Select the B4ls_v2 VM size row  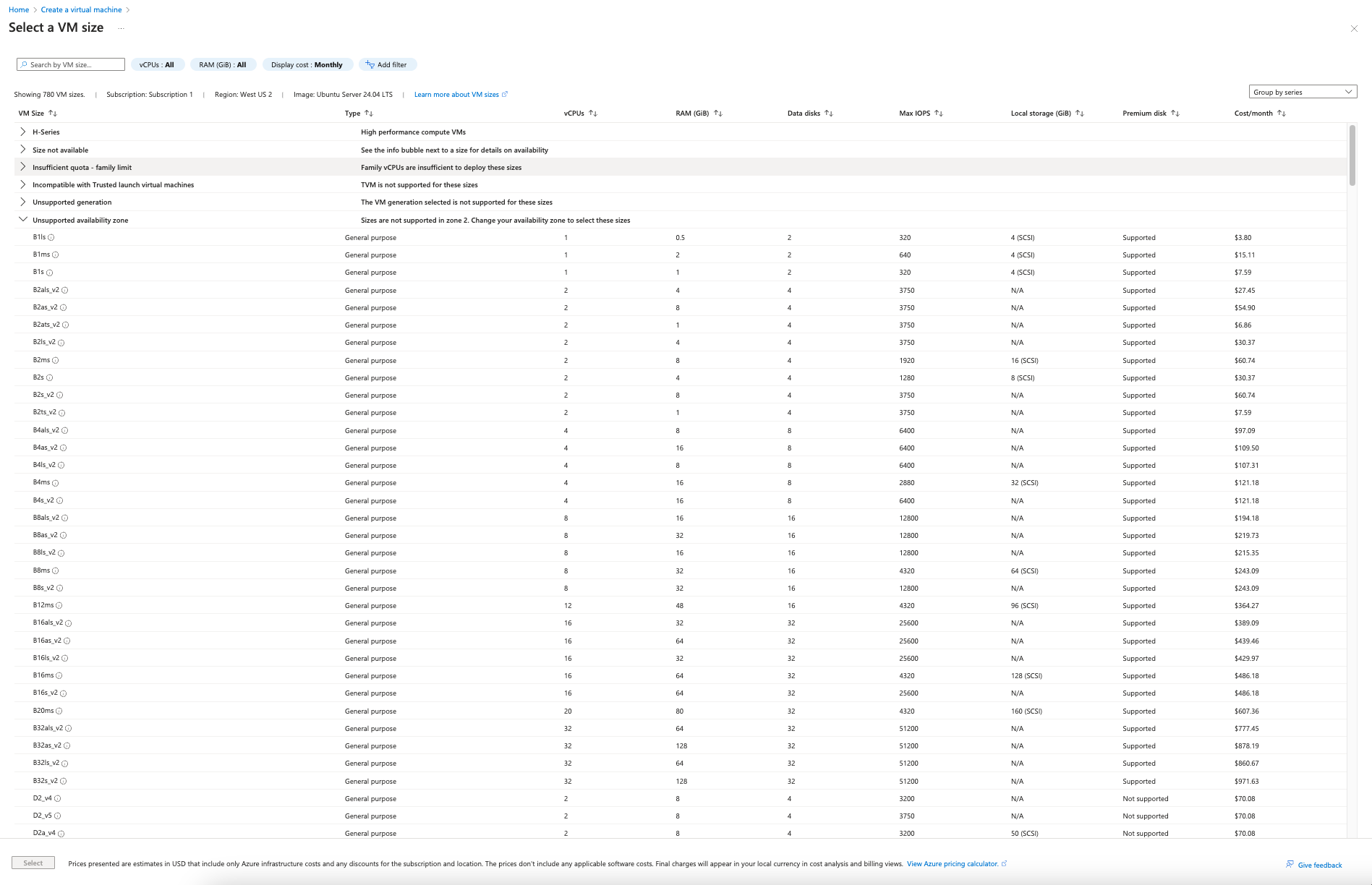coord(680,465)
